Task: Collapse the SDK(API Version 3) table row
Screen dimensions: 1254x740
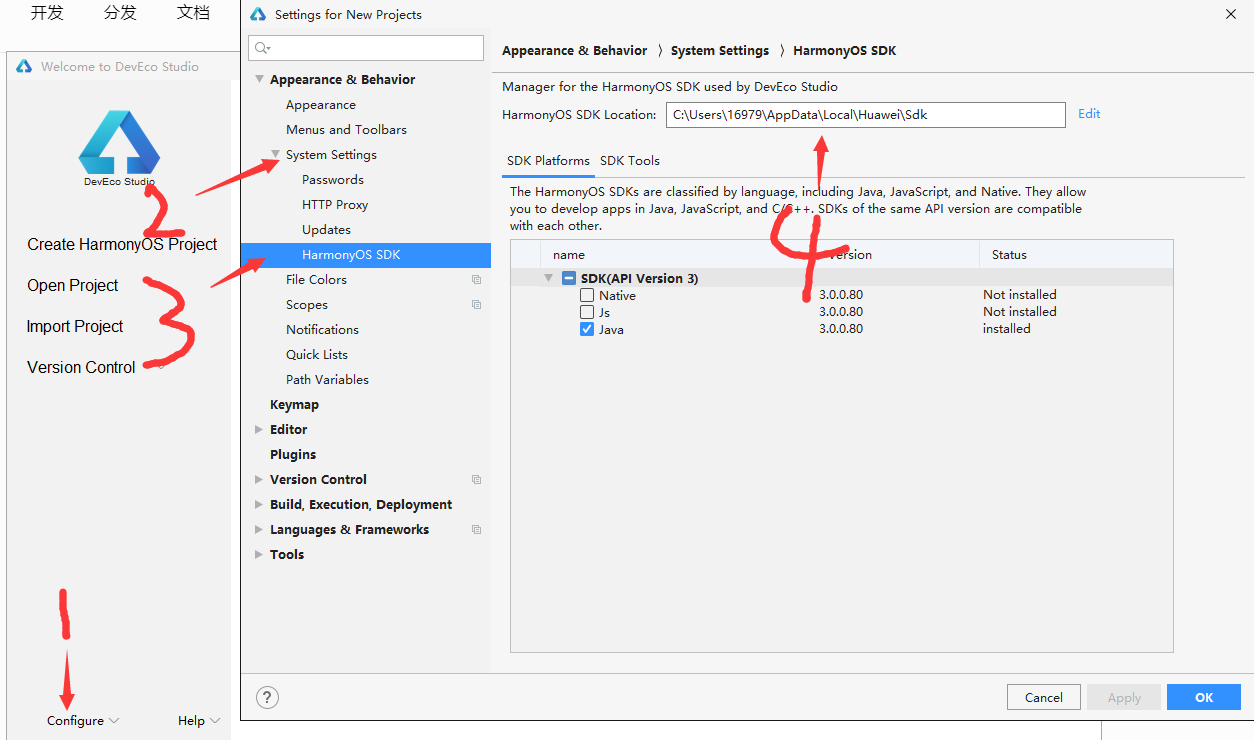Action: point(548,279)
